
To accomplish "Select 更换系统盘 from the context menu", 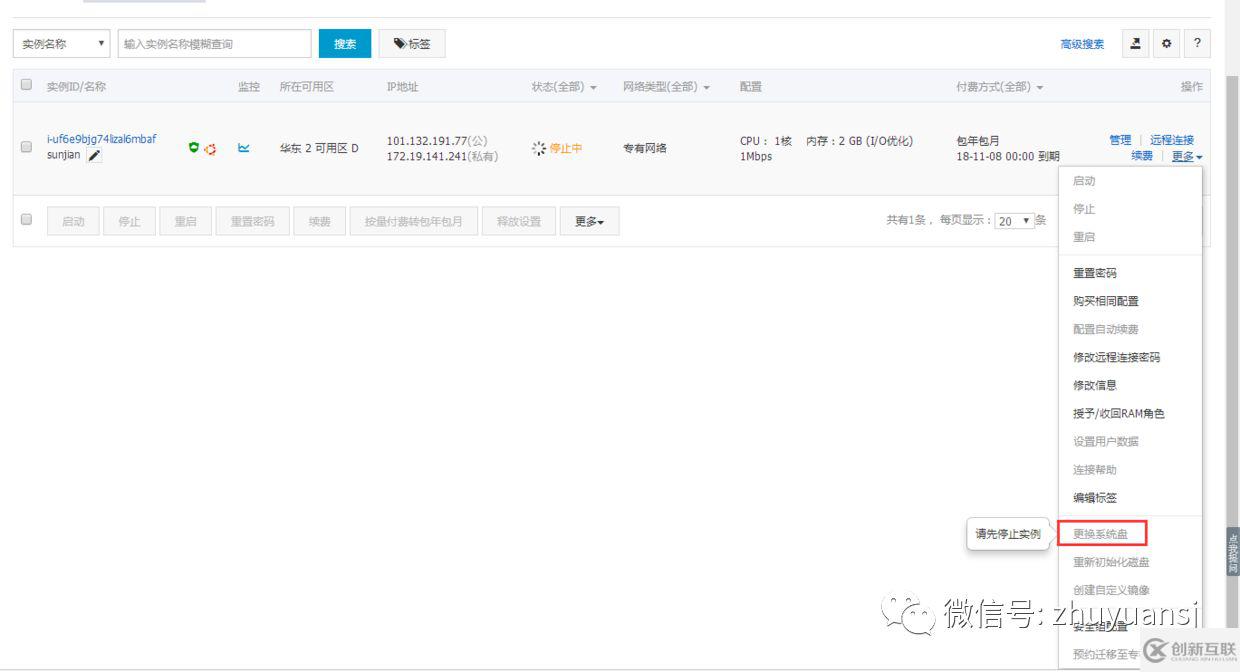I will (x=1103, y=533).
